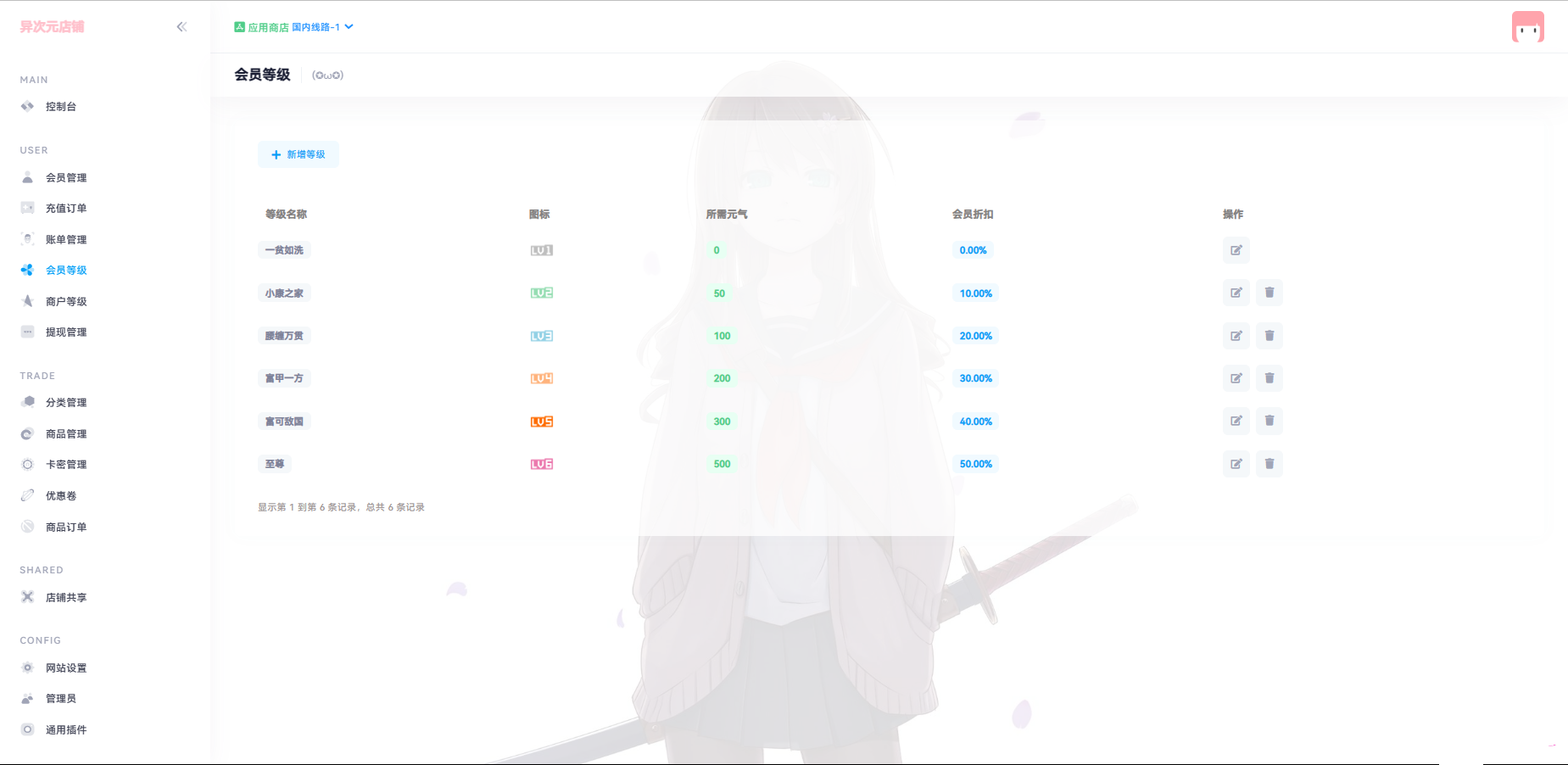Select 会员等级 menu item
1568x765 pixels.
[66, 271]
